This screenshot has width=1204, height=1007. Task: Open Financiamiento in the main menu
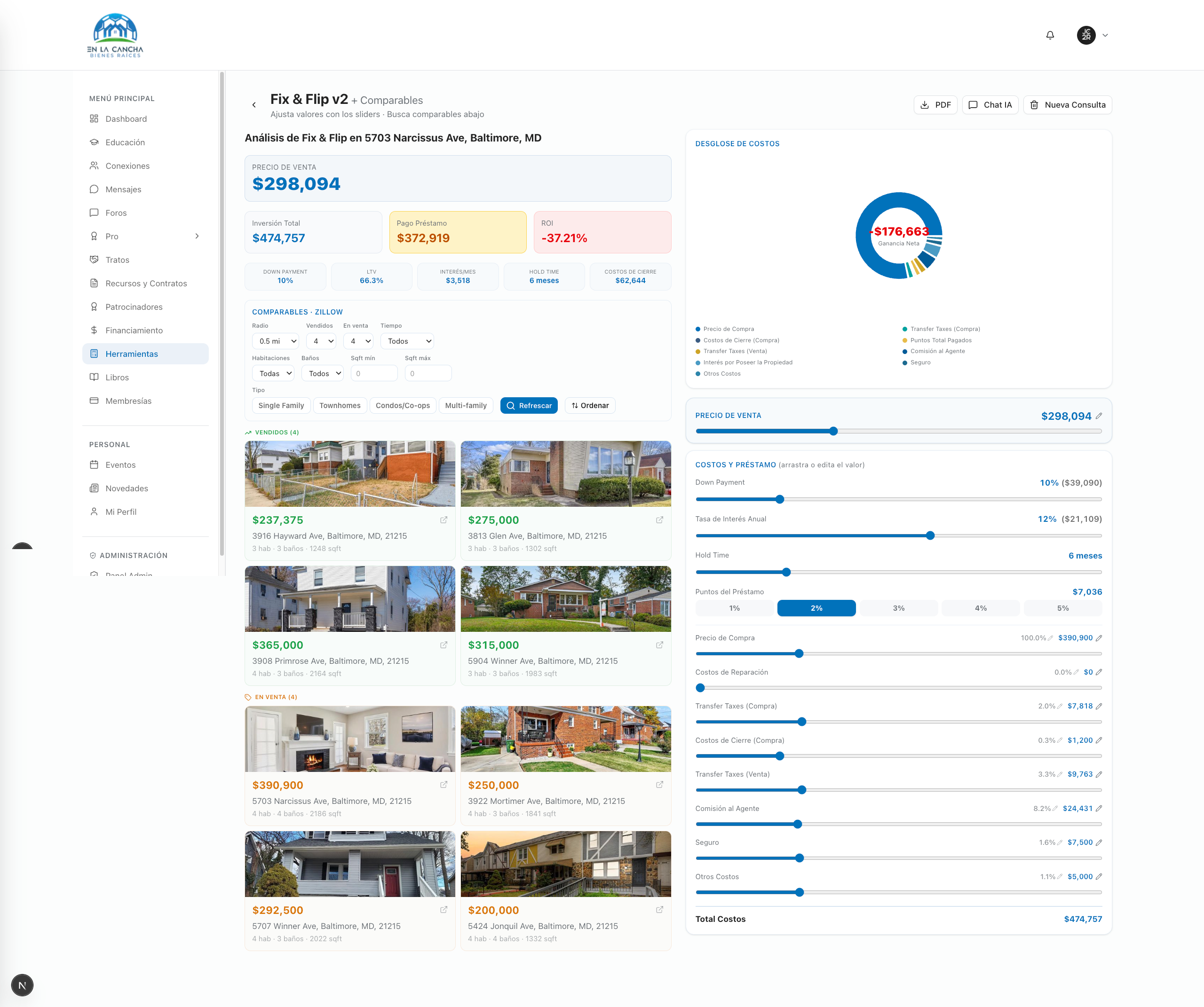pyautogui.click(x=134, y=330)
